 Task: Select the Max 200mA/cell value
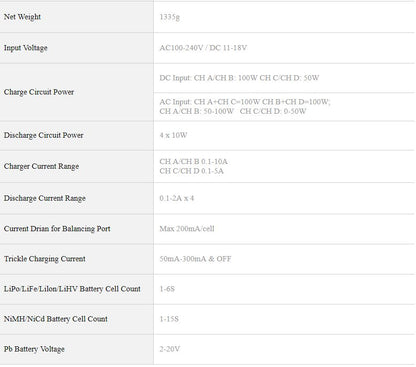[187, 229]
